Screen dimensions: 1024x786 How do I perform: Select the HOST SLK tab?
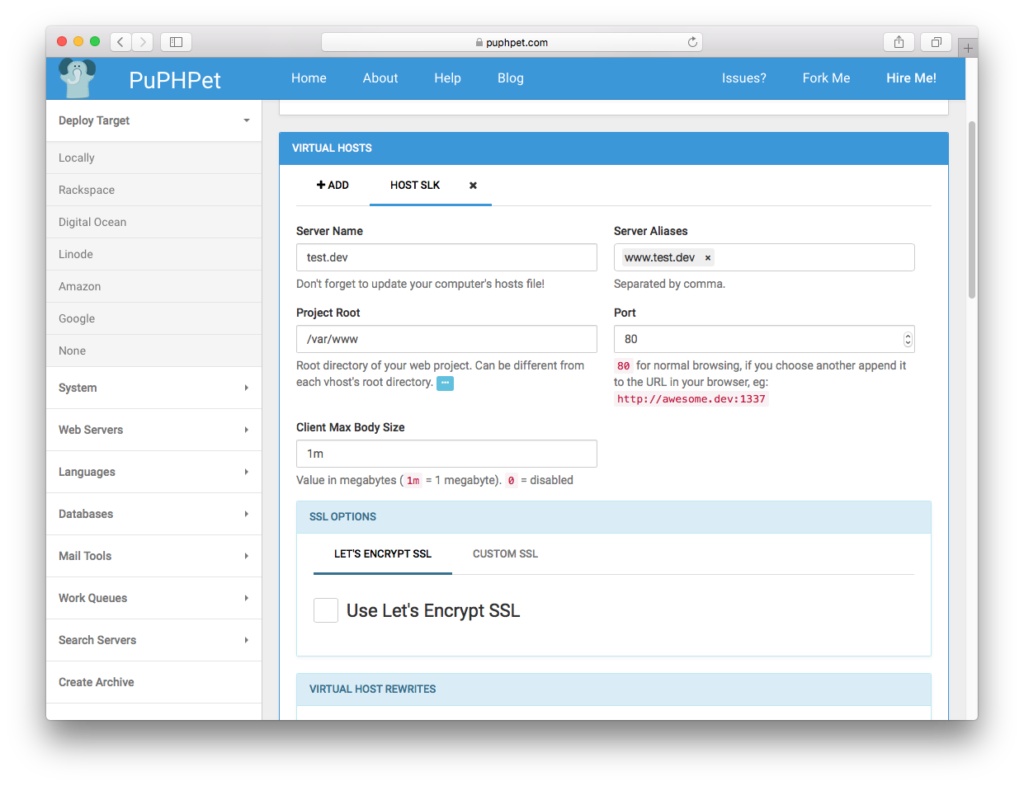pos(415,185)
